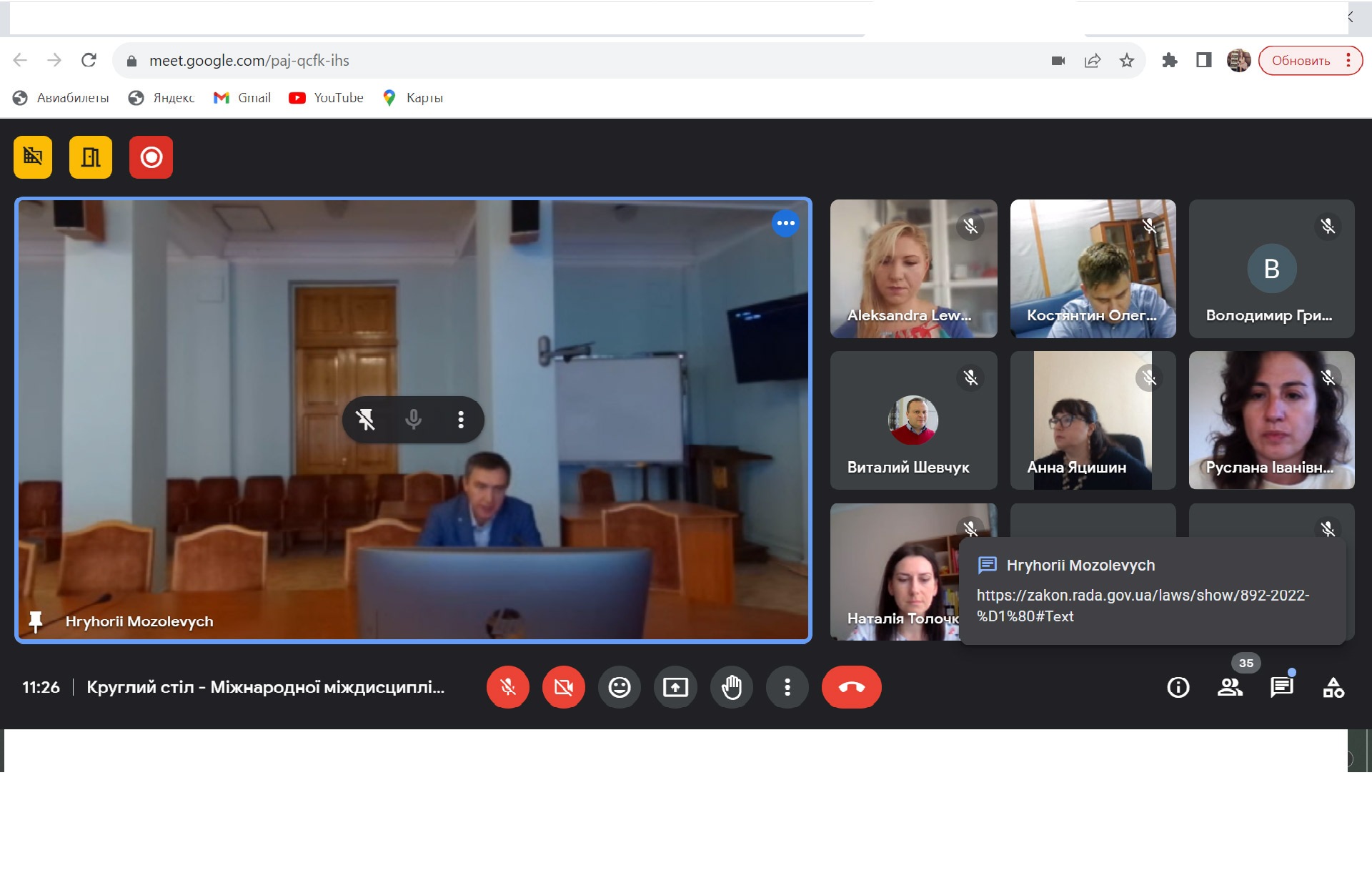Viewport: 1372px width, 883px height.
Task: Show the participants list
Action: (1230, 688)
